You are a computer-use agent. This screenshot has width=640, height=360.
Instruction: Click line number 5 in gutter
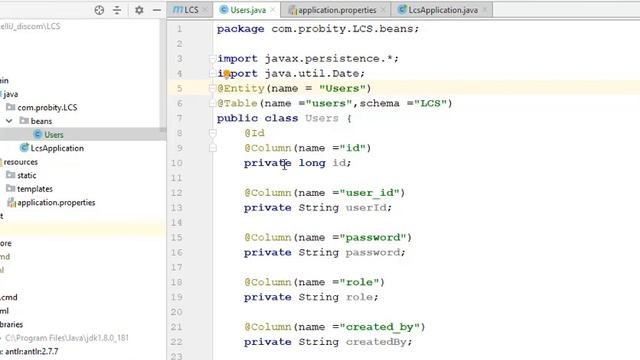pos(180,89)
